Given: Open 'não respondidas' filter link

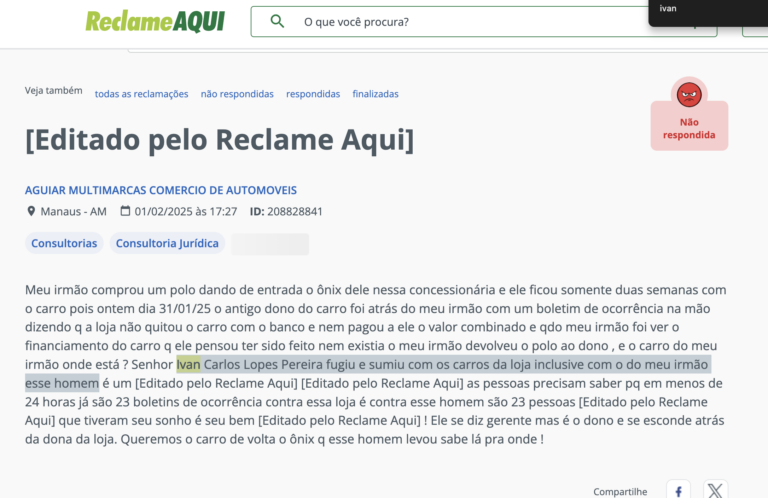Looking at the screenshot, I should coord(237,94).
